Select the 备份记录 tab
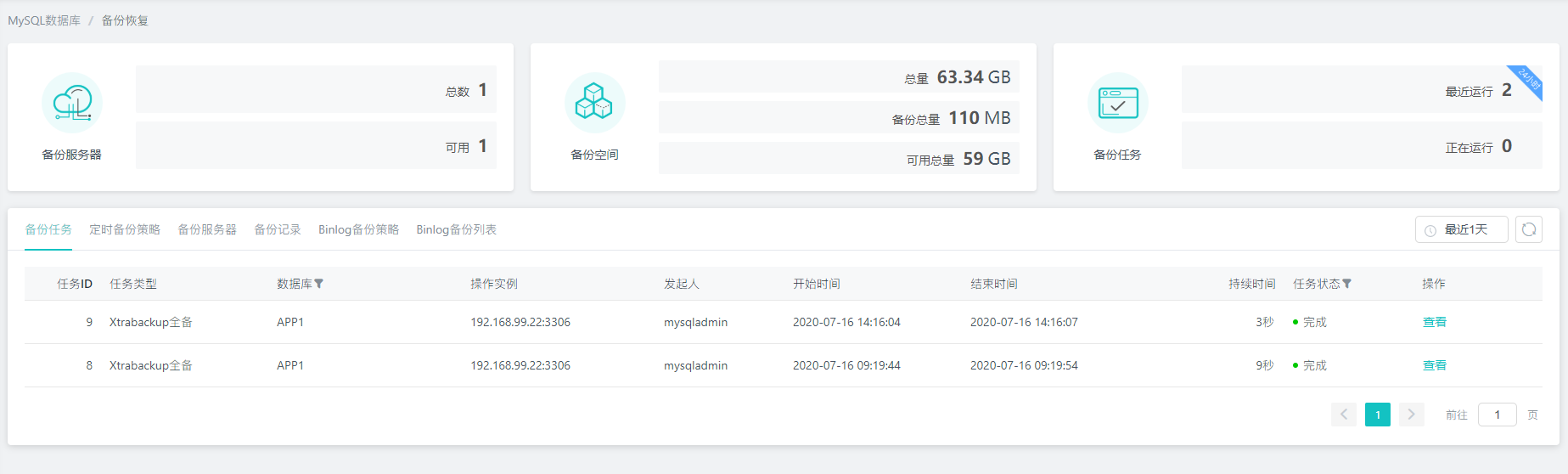 pyautogui.click(x=278, y=229)
